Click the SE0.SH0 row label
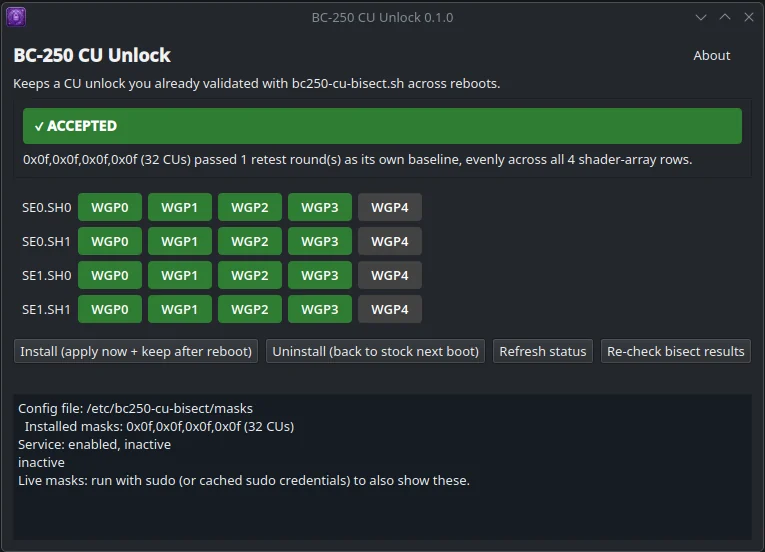The image size is (765, 552). [46, 207]
